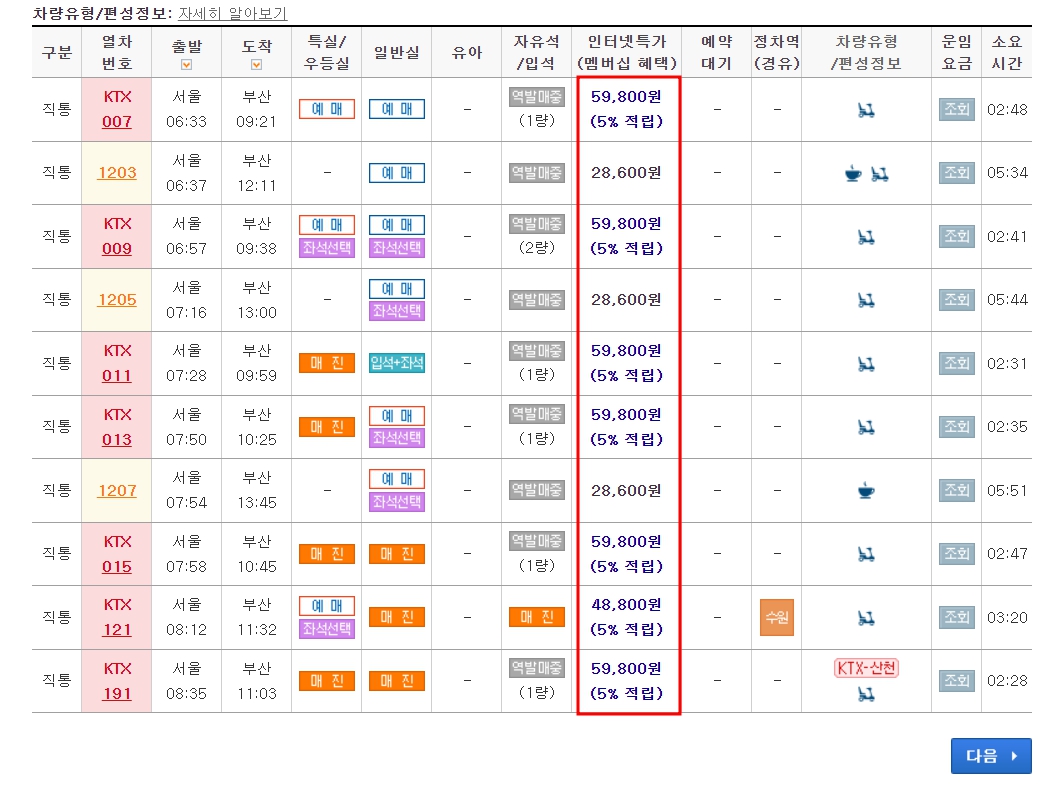Image resolution: width=1050 pixels, height=787 pixels.
Task: Click cafe cup icon for train 1203
Action: click(x=853, y=173)
